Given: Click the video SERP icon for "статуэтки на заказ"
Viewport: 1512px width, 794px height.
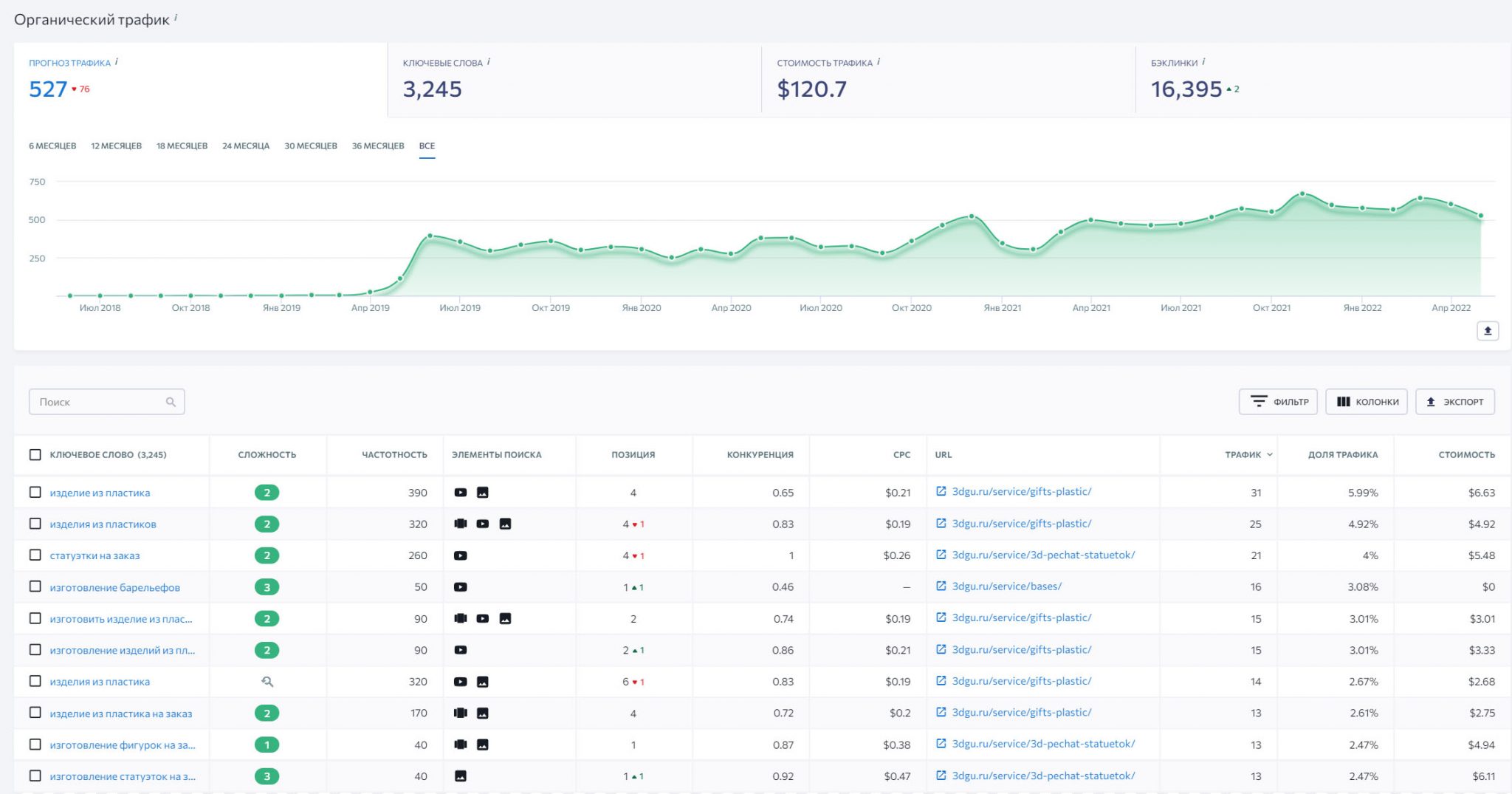Looking at the screenshot, I should (461, 555).
